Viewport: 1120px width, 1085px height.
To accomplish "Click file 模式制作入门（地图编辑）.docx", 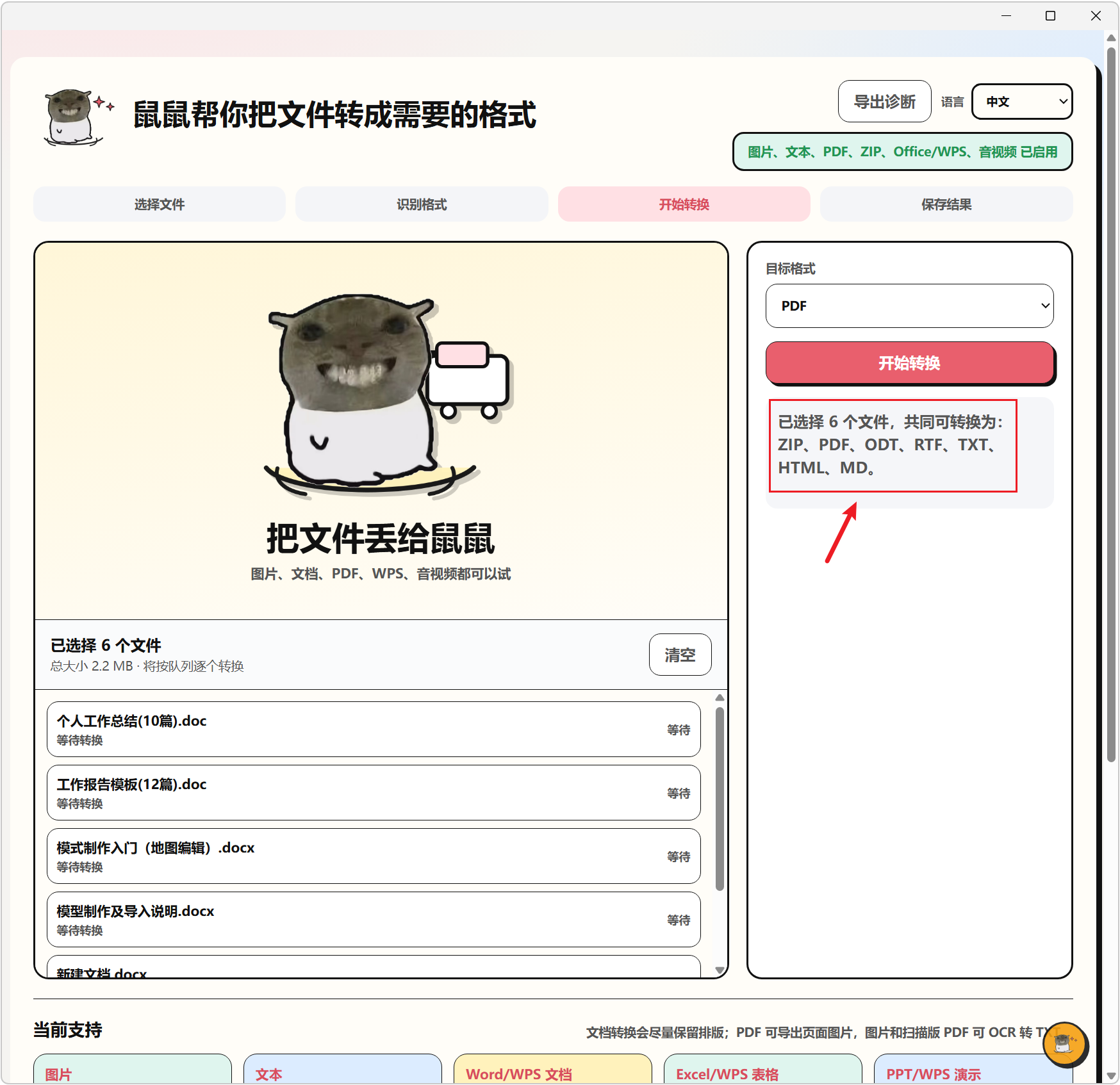I will click(374, 856).
